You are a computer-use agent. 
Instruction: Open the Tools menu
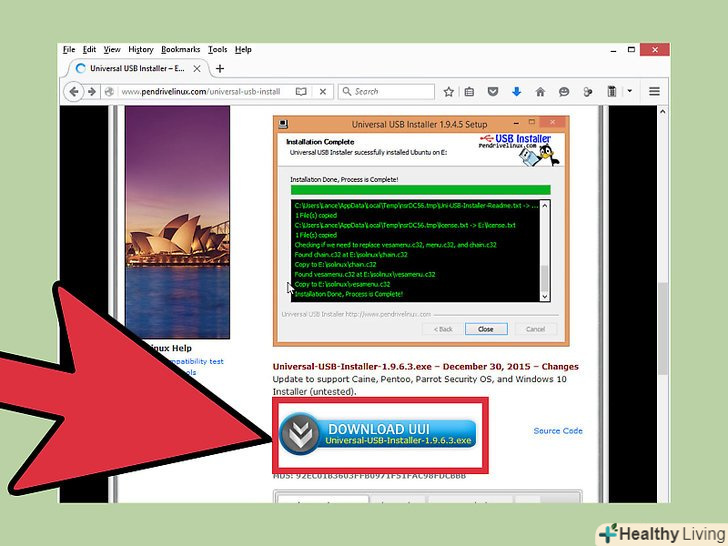click(x=217, y=50)
